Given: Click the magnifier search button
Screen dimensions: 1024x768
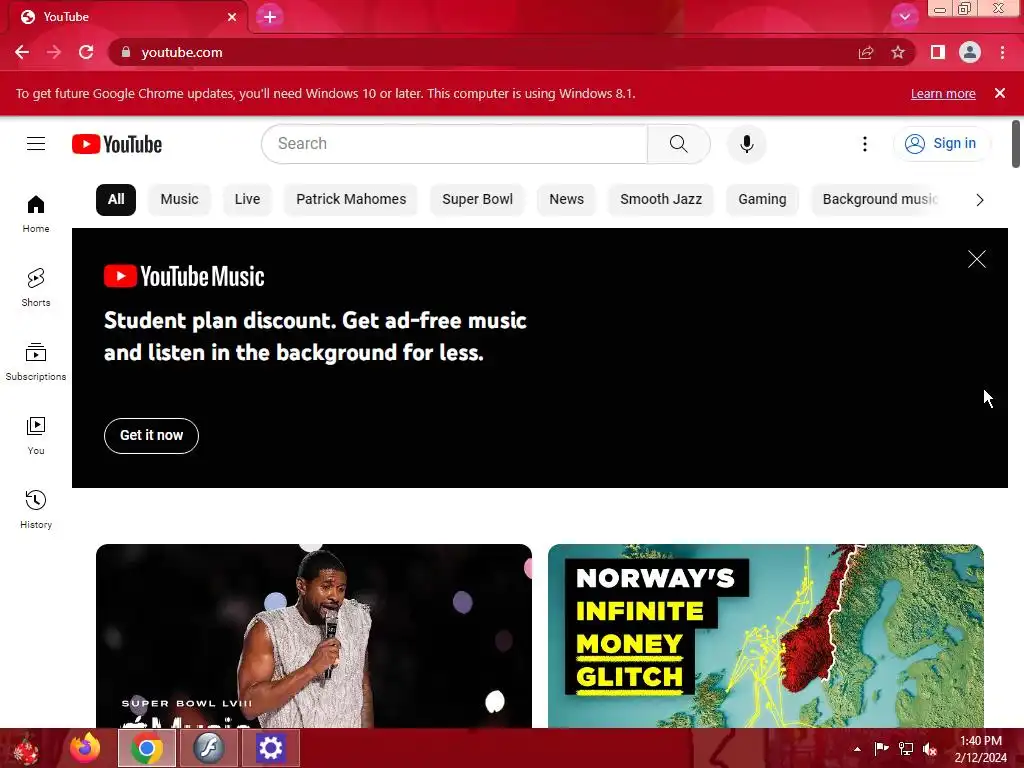Looking at the screenshot, I should click(x=679, y=144).
